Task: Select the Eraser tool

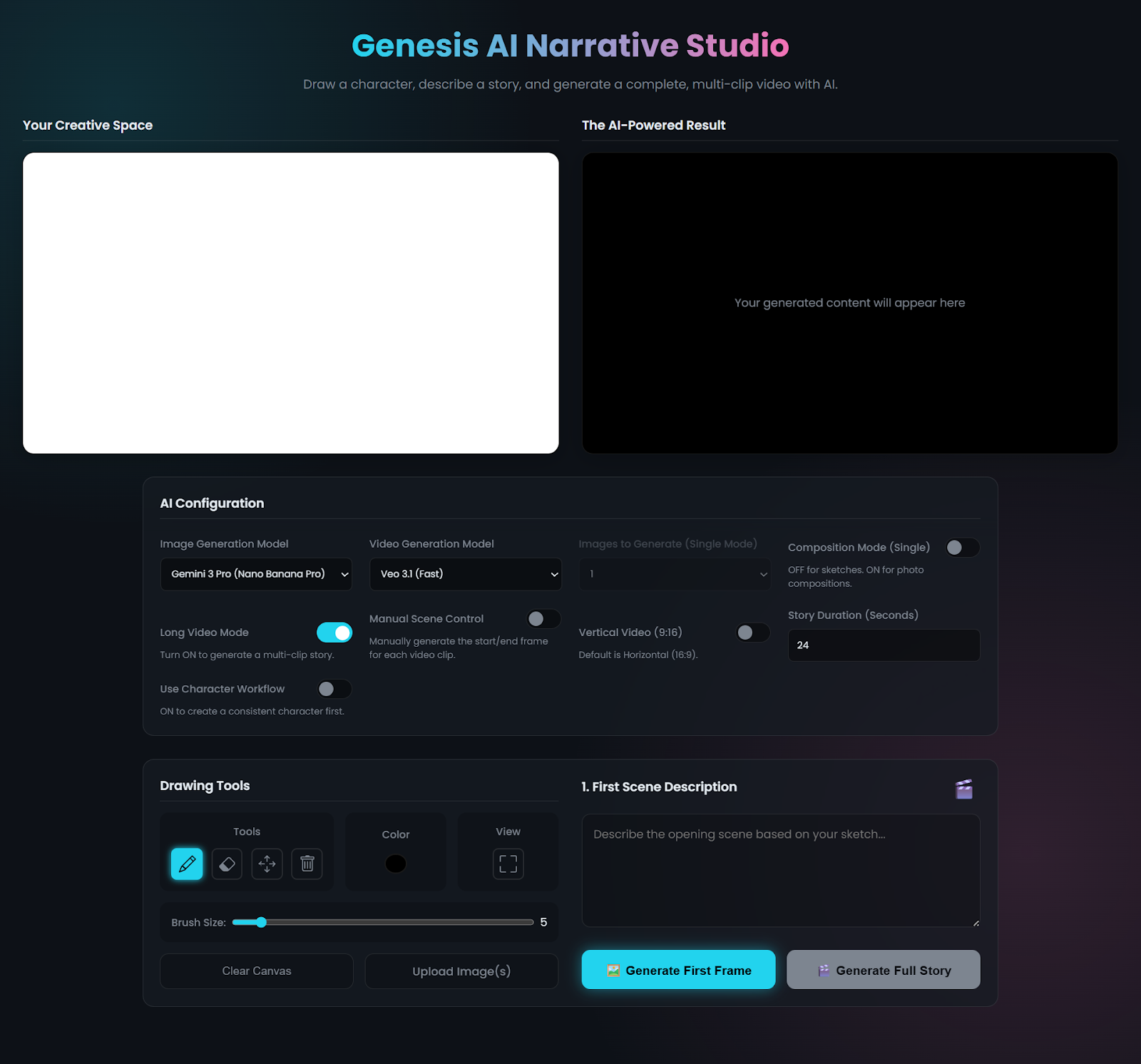Action: click(227, 864)
